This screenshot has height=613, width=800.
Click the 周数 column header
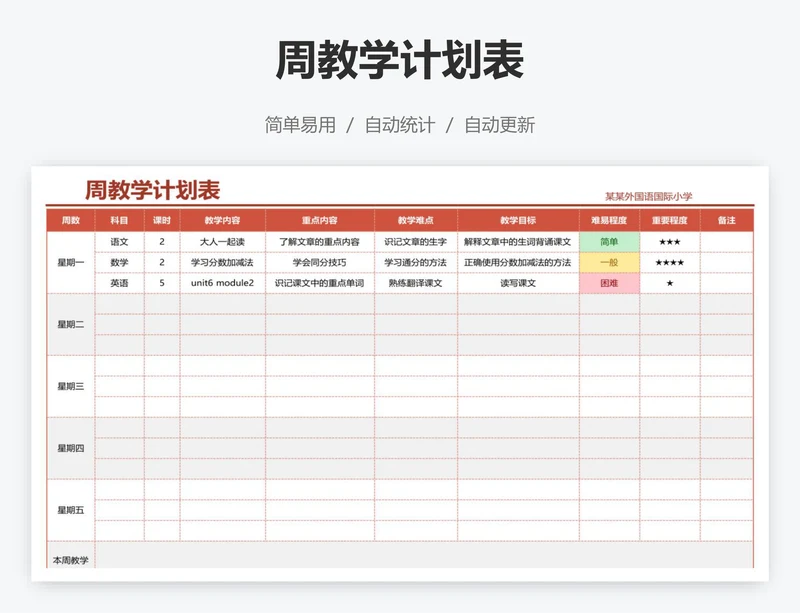point(71,220)
